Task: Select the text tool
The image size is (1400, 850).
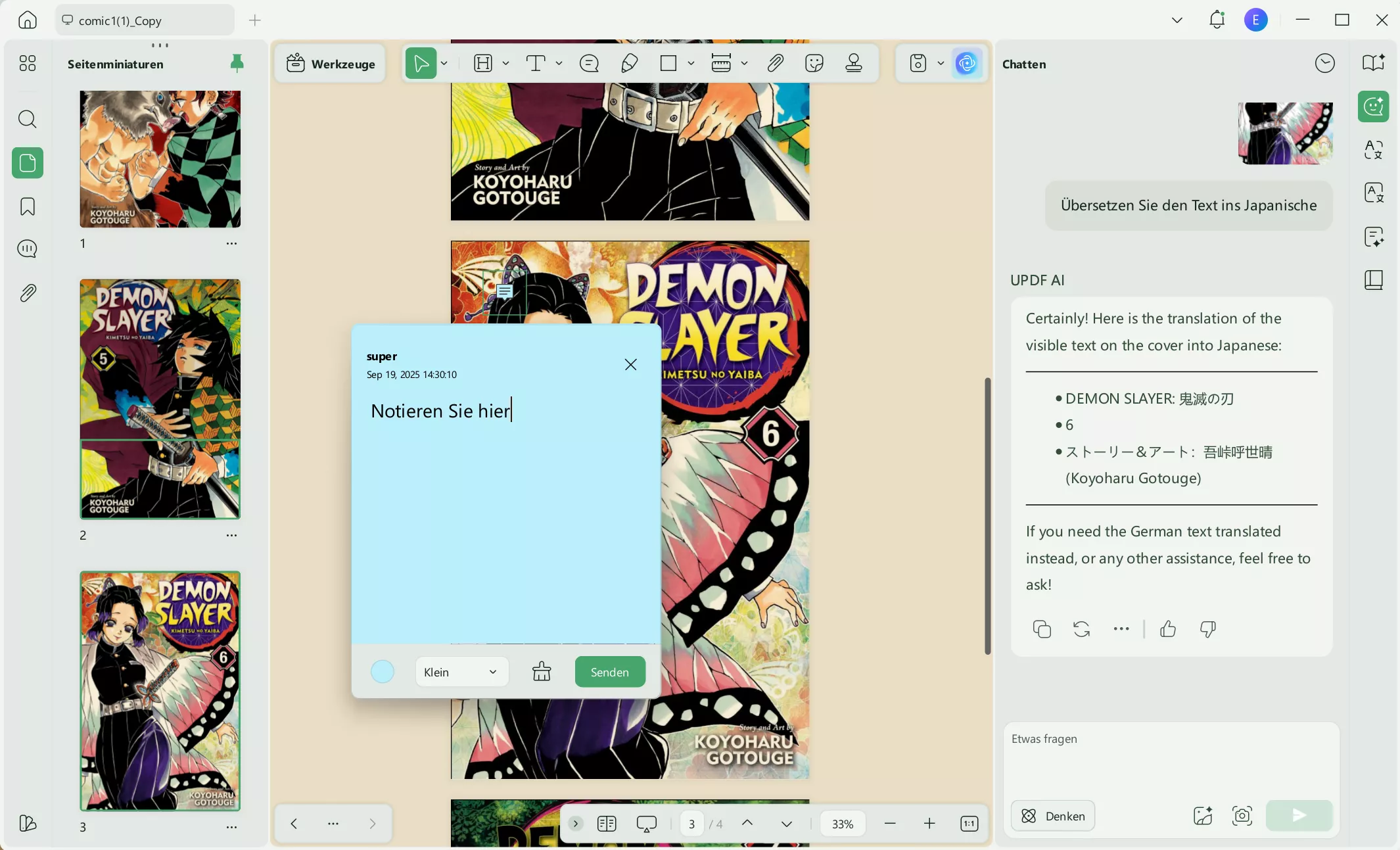Action: 536,63
